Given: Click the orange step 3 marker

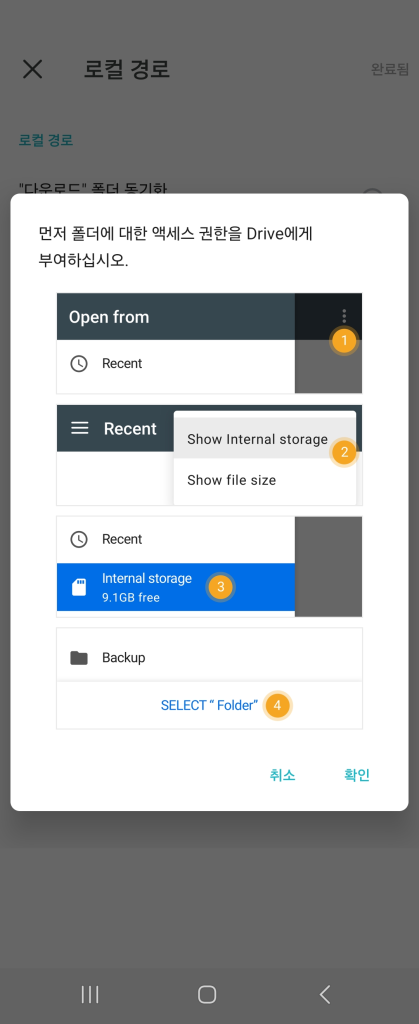Looking at the screenshot, I should click(221, 587).
